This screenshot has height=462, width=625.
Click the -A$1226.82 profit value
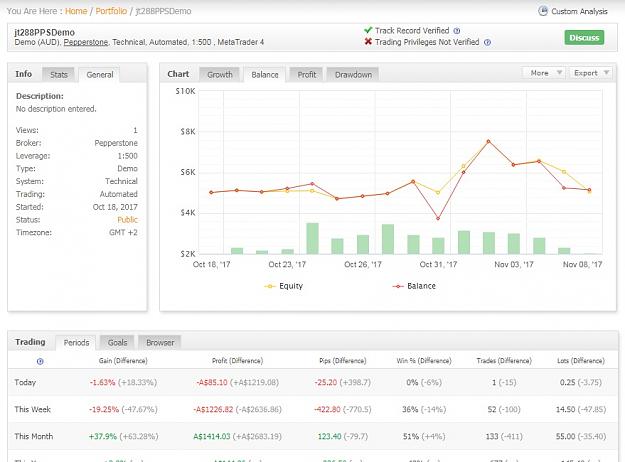coord(213,409)
